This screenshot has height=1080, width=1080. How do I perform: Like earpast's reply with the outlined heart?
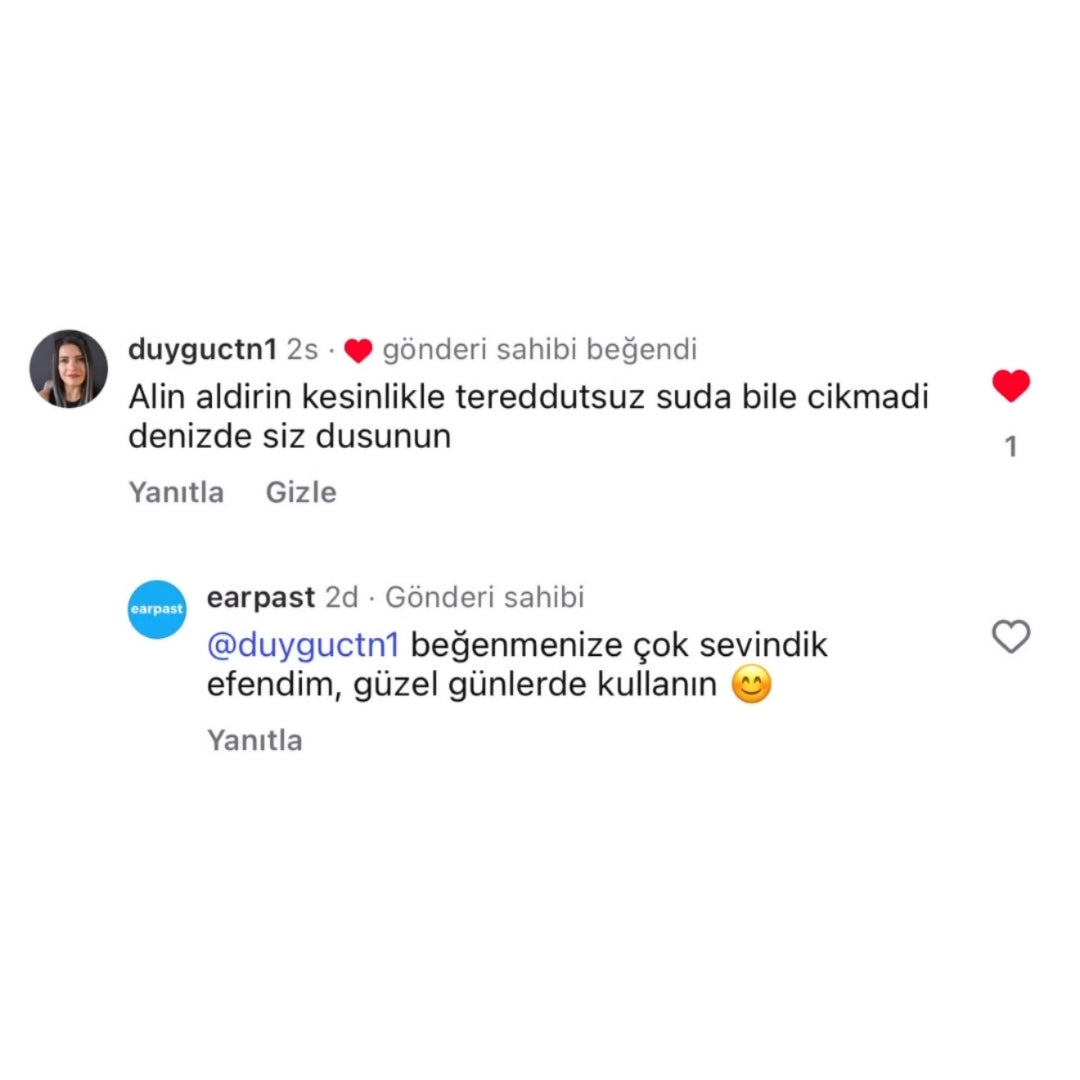tap(1010, 635)
